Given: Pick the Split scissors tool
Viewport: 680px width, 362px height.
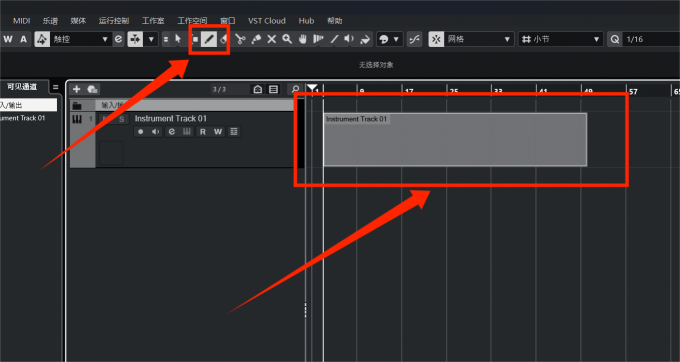Looking at the screenshot, I should [x=240, y=39].
